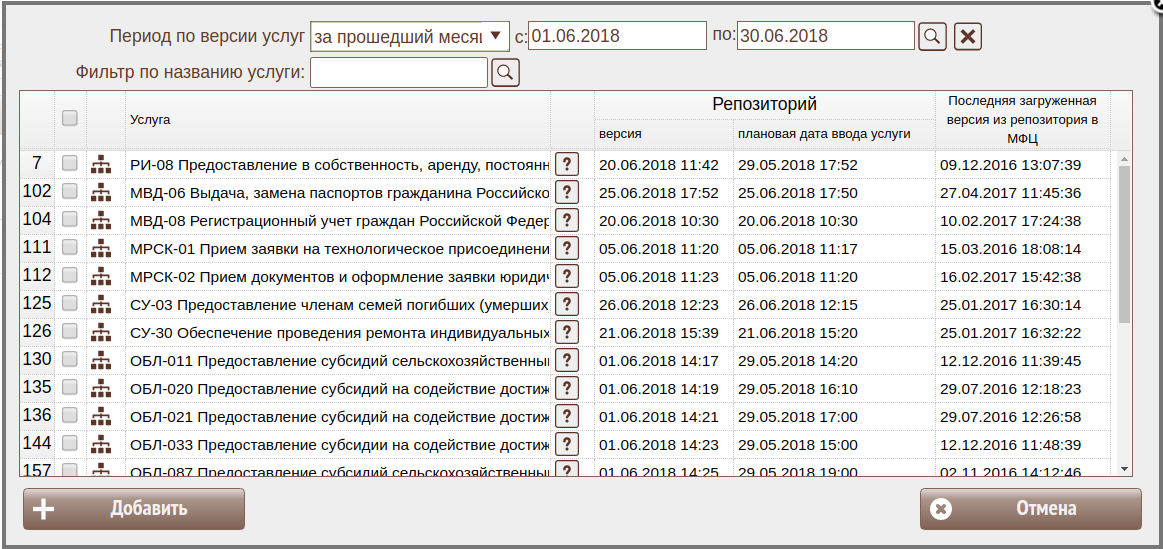Screen dimensions: 1163x549
Task: Open hierarchy icon for МРСК-01 row
Action: point(101,248)
